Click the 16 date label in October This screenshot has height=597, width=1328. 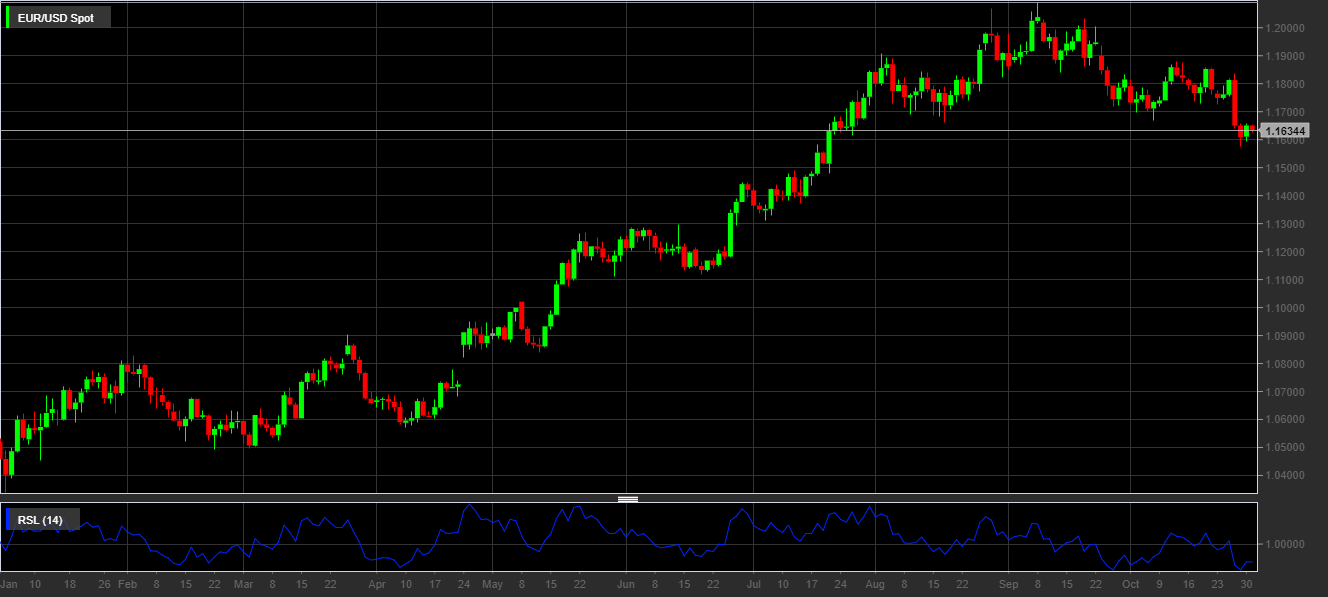point(1188,583)
